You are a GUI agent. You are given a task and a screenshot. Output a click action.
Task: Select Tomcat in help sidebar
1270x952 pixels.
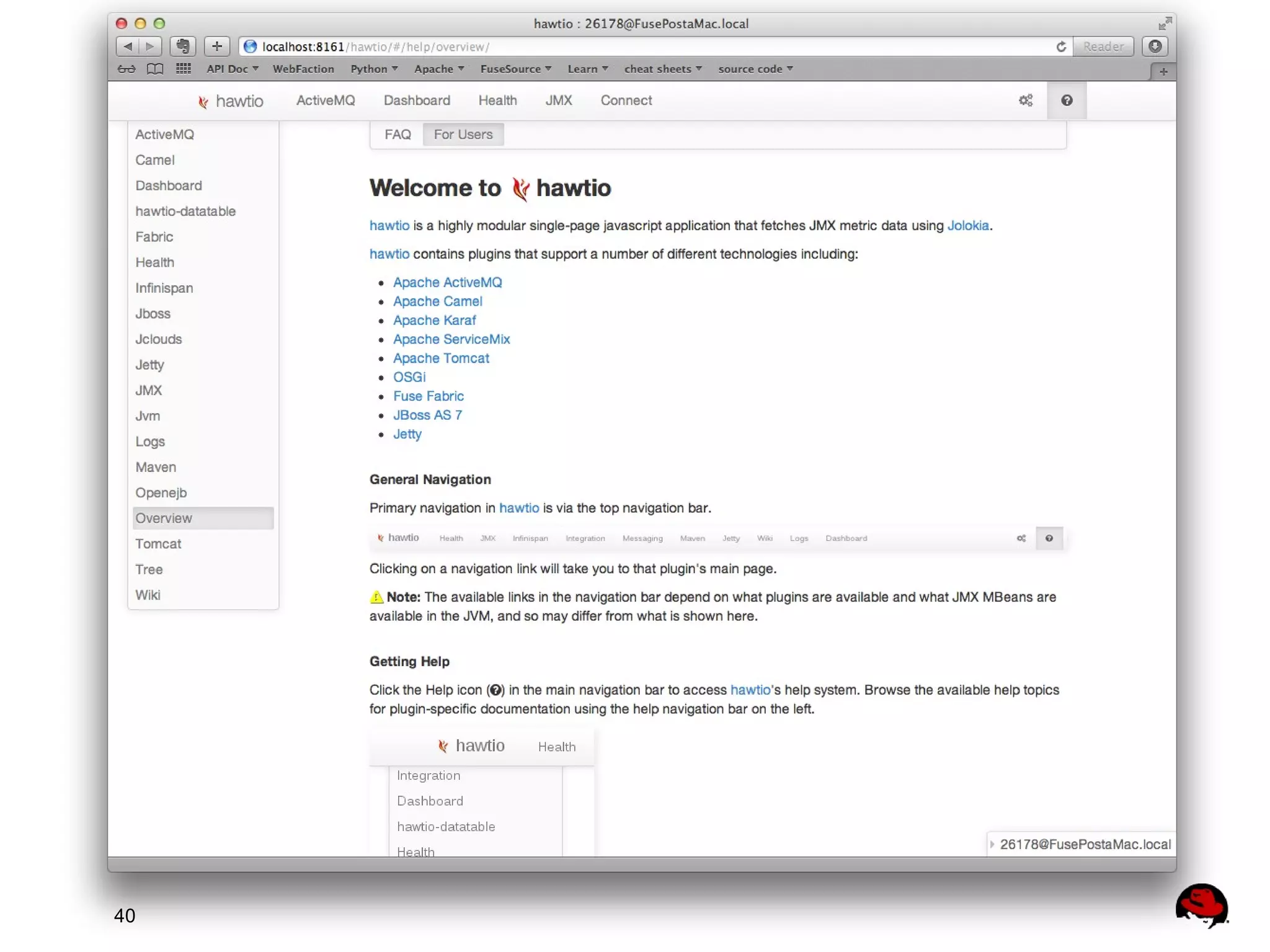(x=158, y=544)
